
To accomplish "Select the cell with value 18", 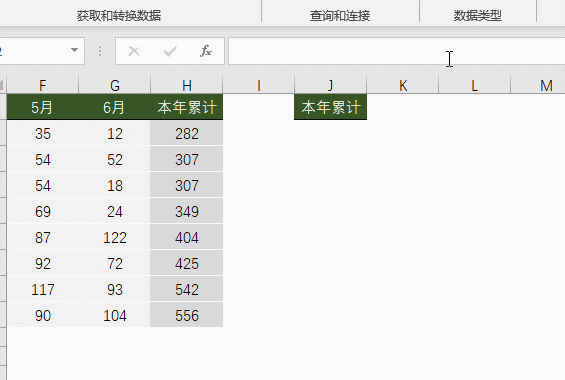I will tap(115, 185).
